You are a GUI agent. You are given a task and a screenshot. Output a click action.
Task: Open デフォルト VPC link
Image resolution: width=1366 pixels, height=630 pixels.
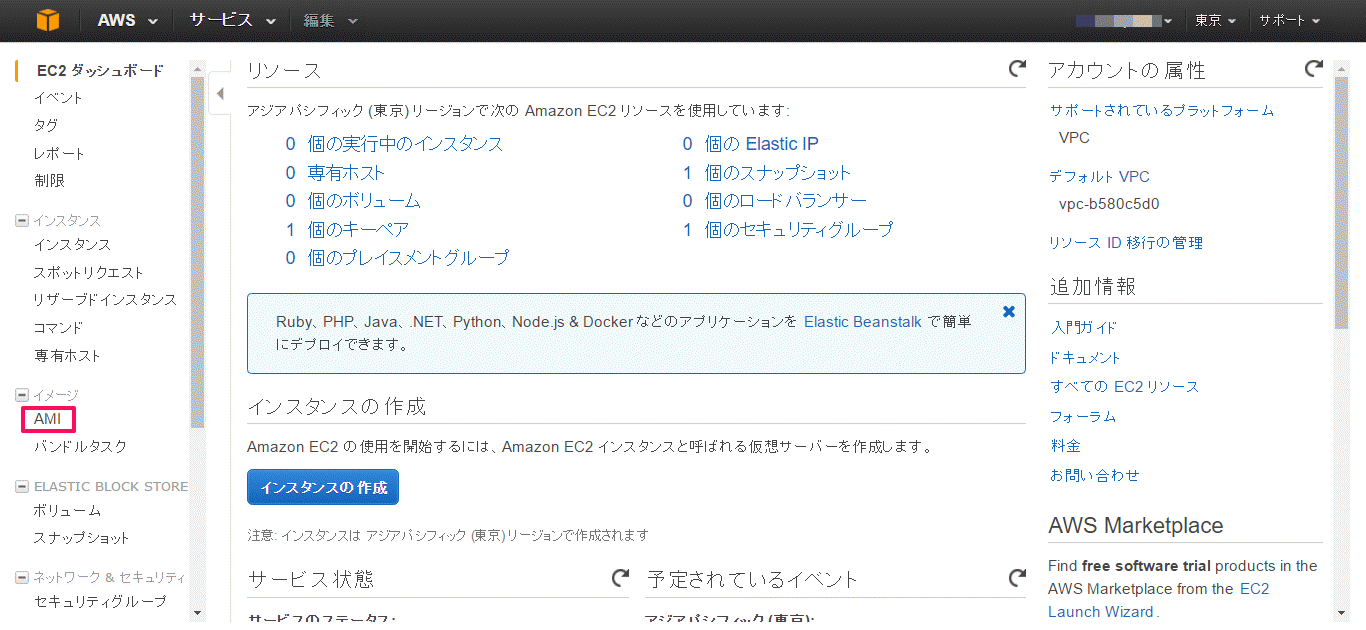click(1100, 177)
